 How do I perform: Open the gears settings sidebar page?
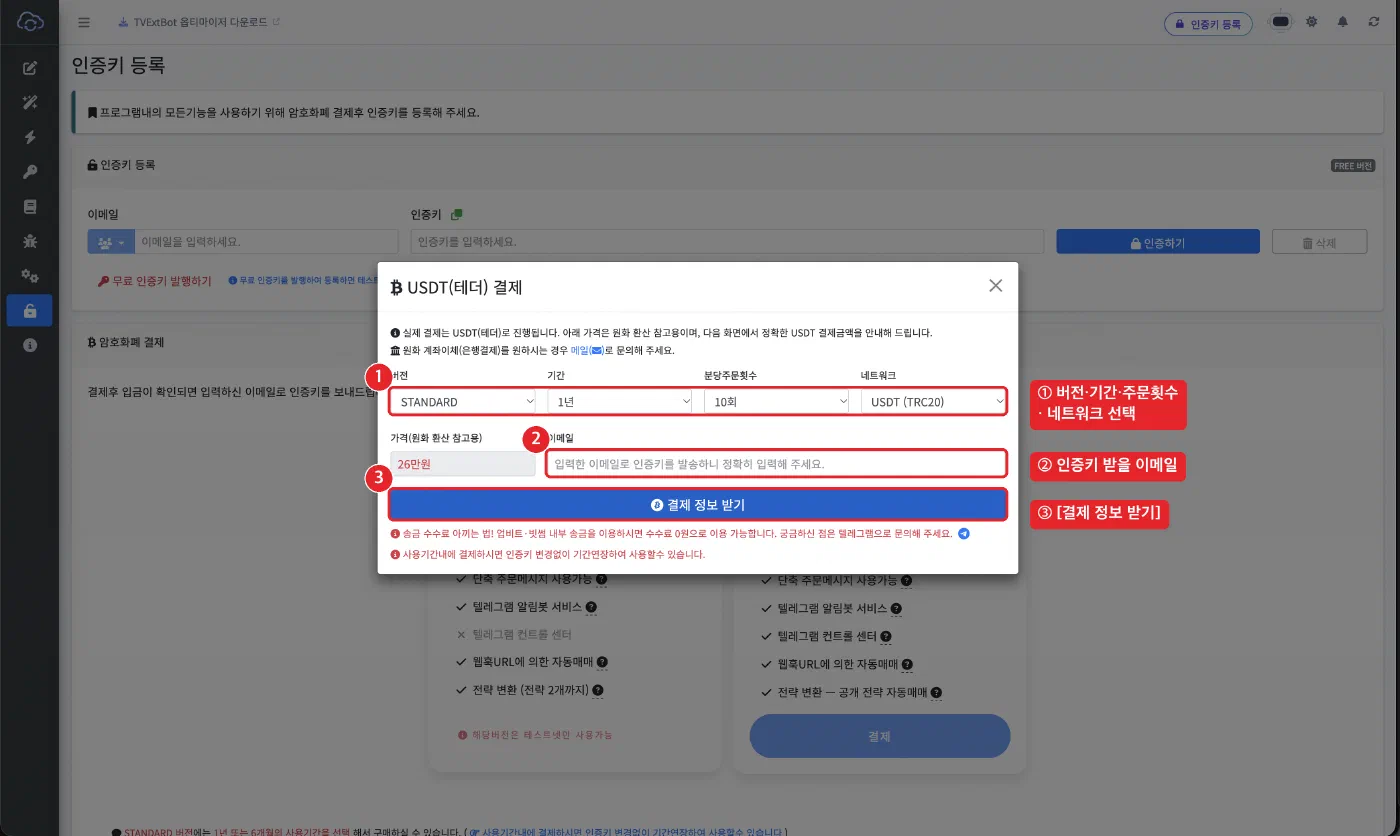coord(30,276)
